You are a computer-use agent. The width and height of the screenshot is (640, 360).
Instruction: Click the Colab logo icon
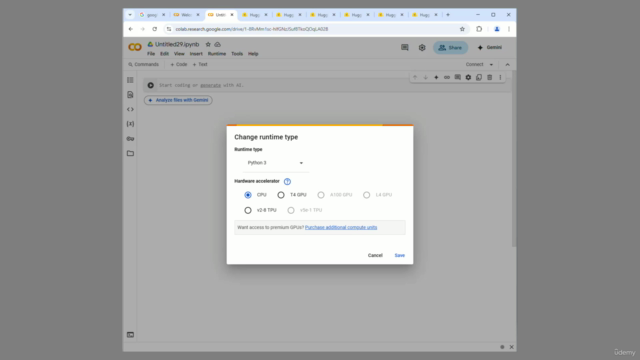coord(135,47)
